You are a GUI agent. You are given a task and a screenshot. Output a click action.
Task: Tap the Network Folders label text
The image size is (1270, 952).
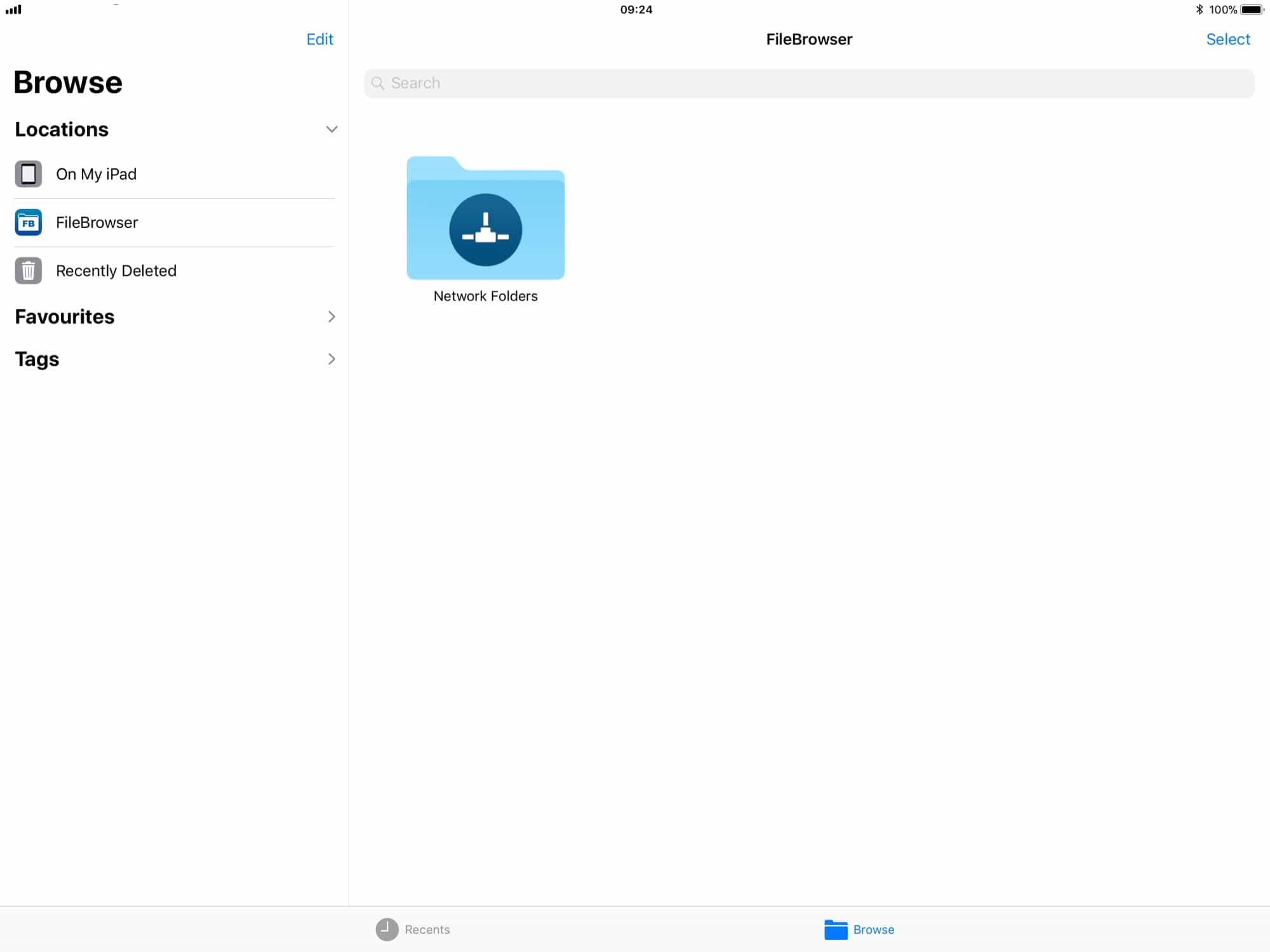(x=485, y=296)
